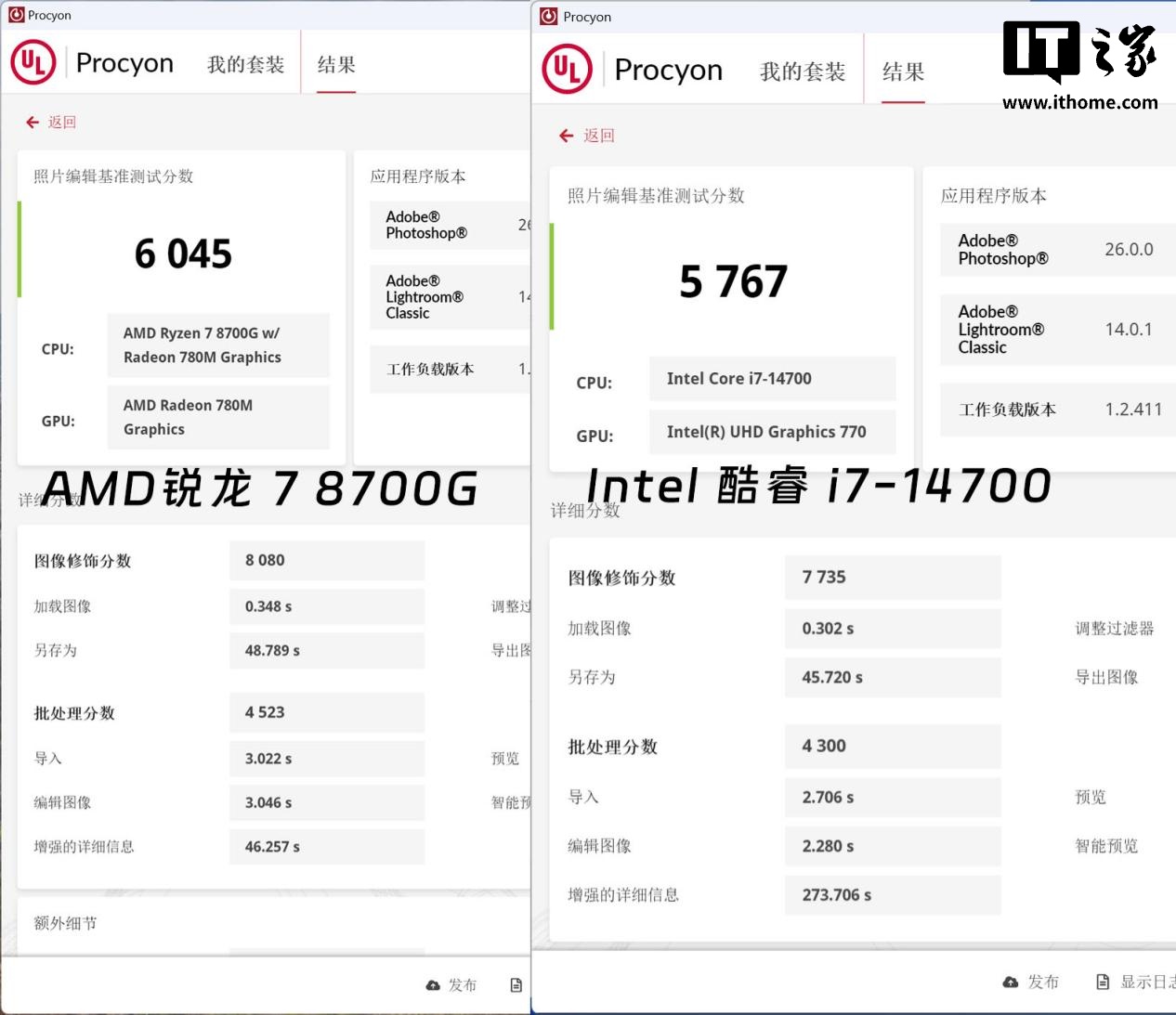
Task: Click the 6 045 photo editing score
Action: 183,254
